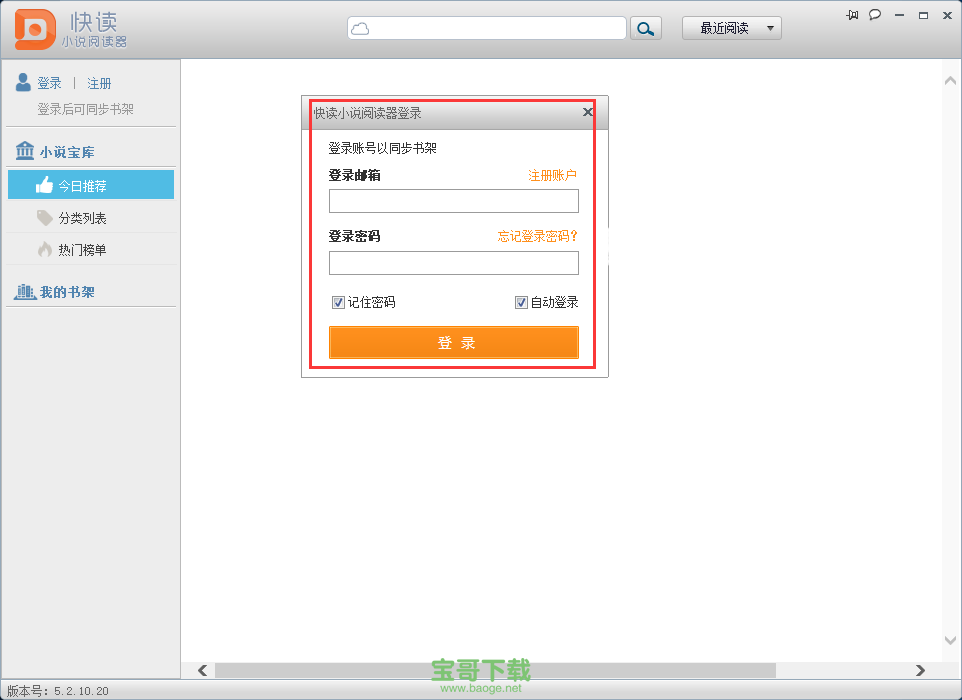
Task: Open 热门榜单 in sidebar
Action: click(x=82, y=250)
